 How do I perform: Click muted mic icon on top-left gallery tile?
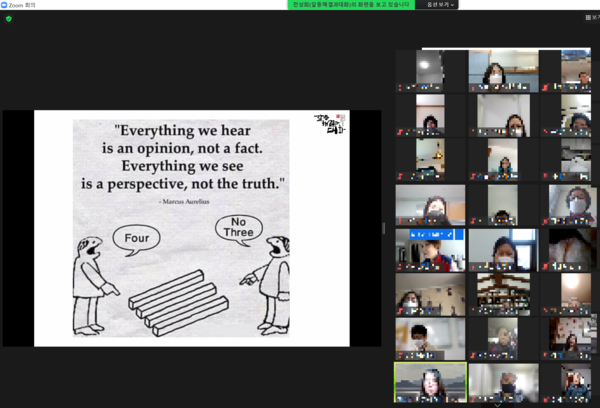click(x=401, y=87)
